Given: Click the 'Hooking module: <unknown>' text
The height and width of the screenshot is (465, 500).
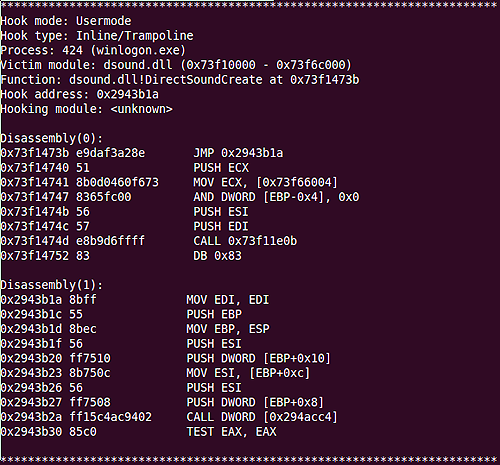Looking at the screenshot, I should (86, 109).
